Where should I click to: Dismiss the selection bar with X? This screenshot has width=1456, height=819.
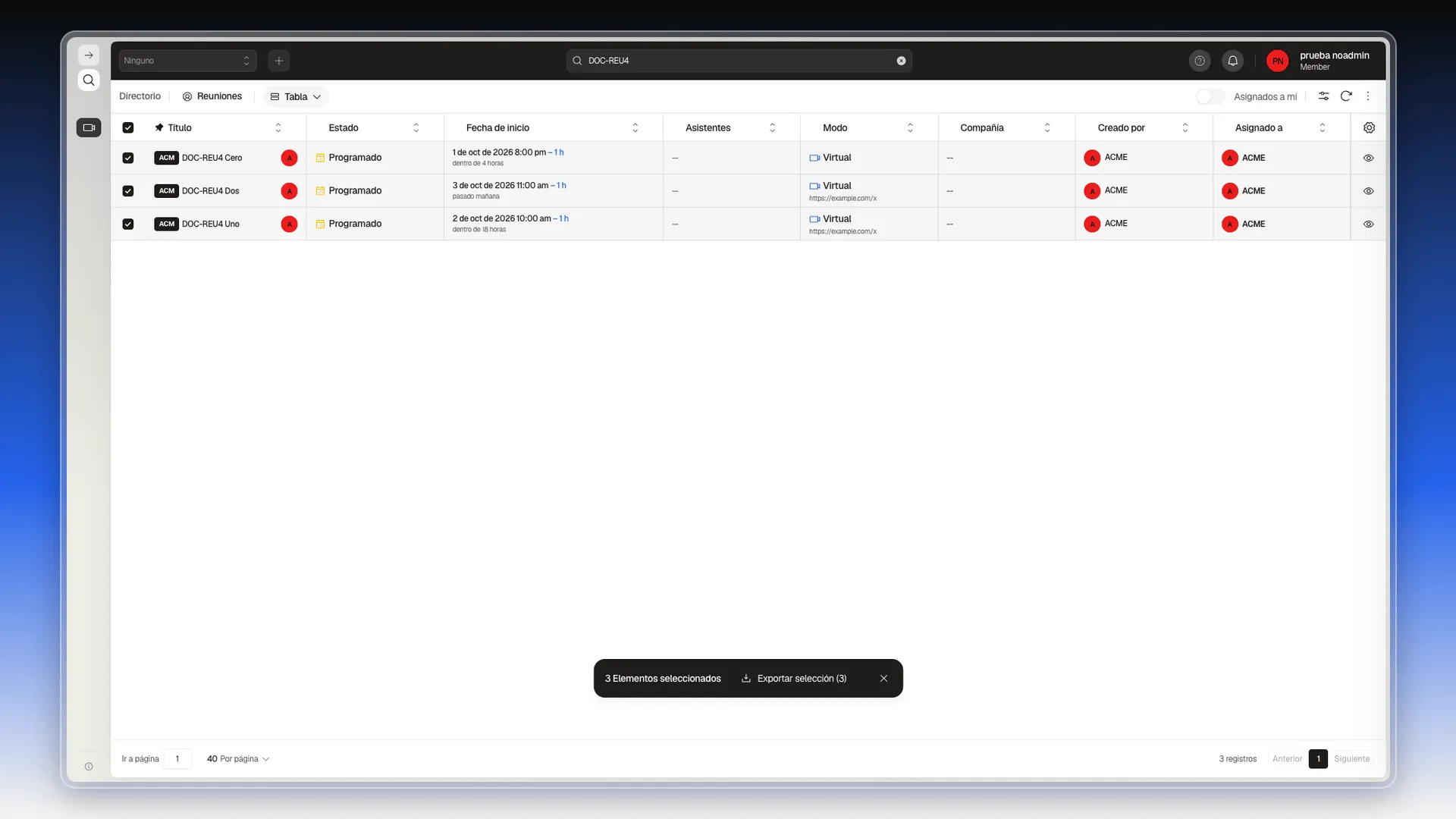pos(883,679)
